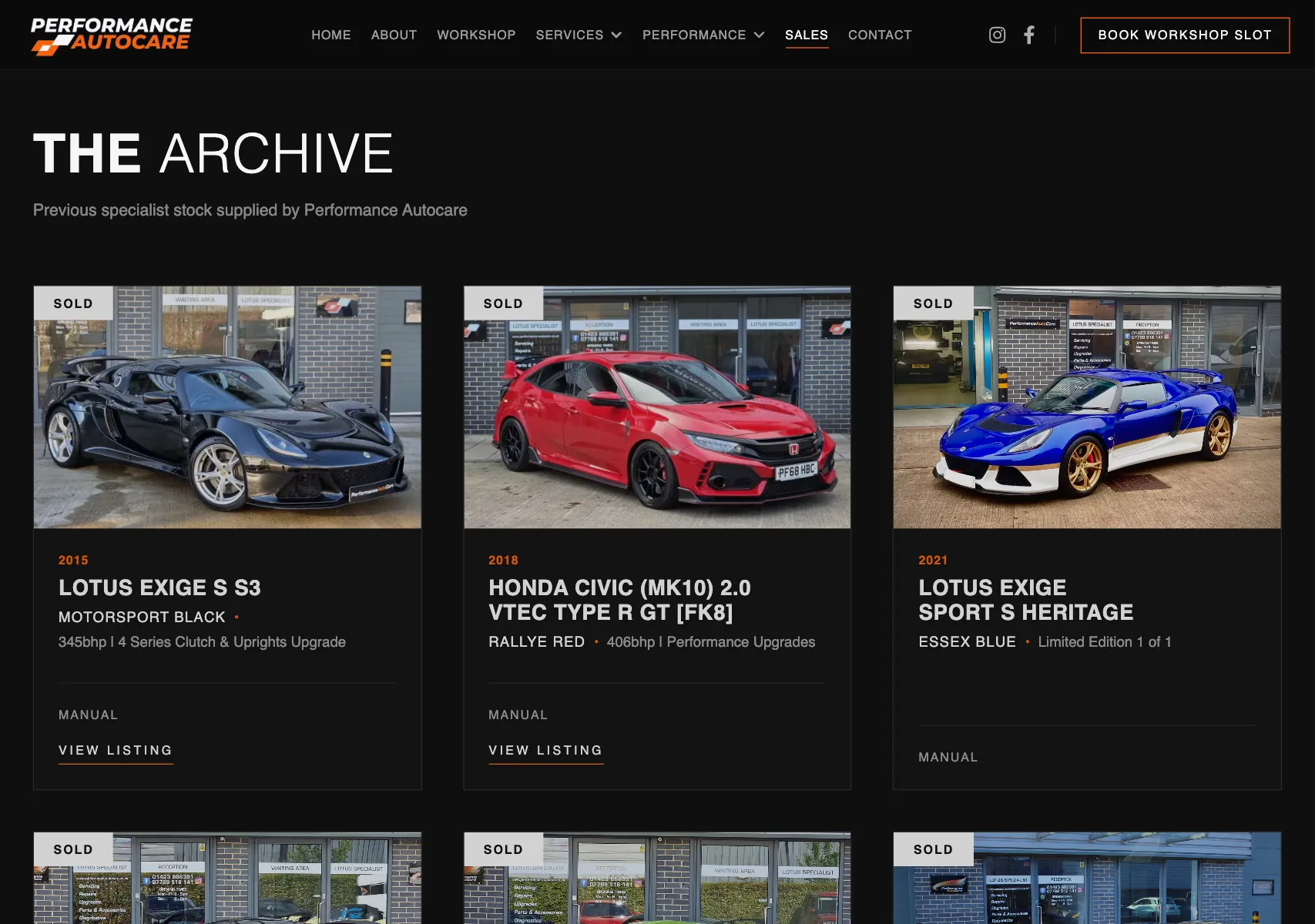1315x924 pixels.
Task: Click the Lotus Exige Sport S Heritage title
Action: point(1026,600)
